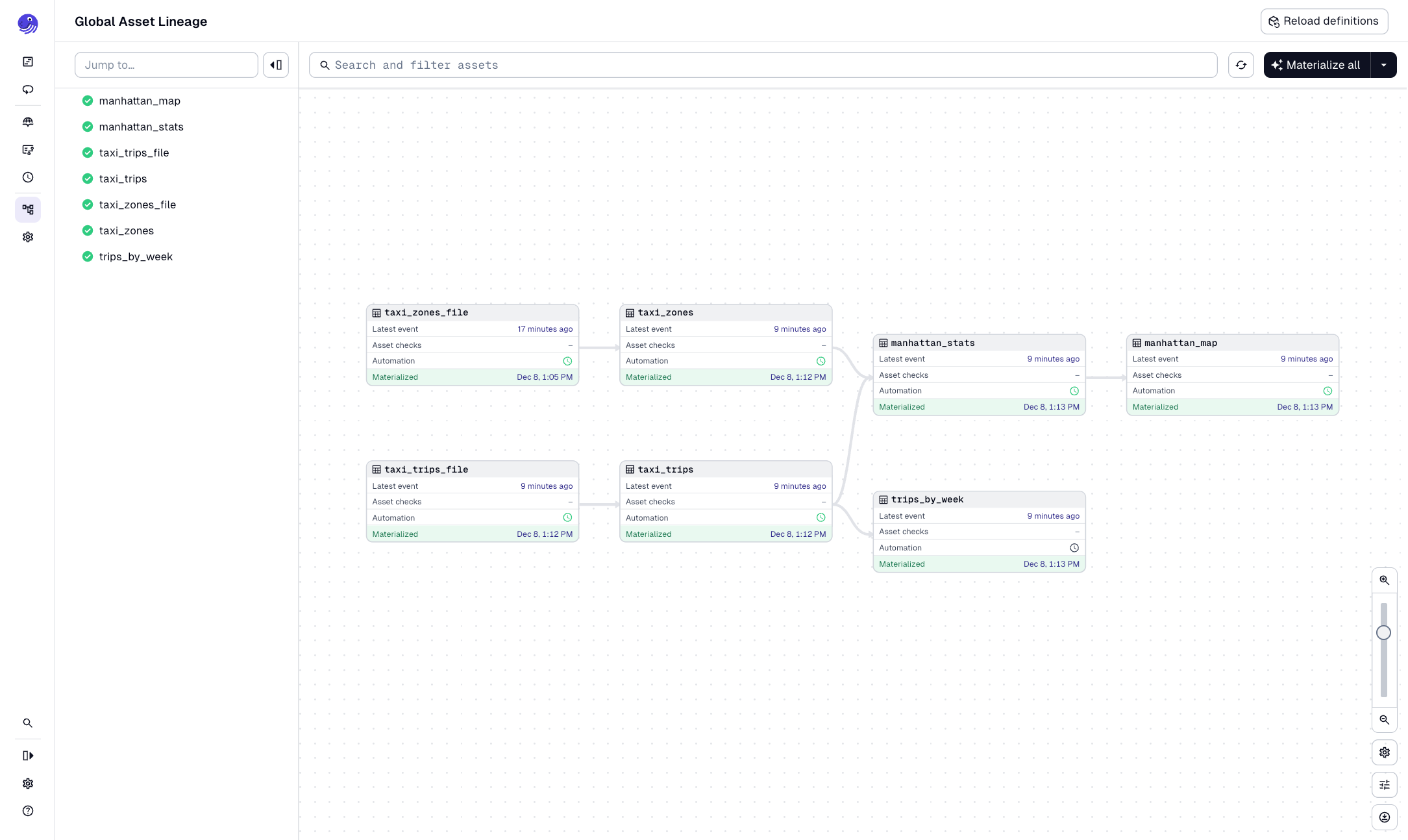Select the graph lineage icon in sidebar
Viewport: 1408px width, 840px height.
[28, 210]
